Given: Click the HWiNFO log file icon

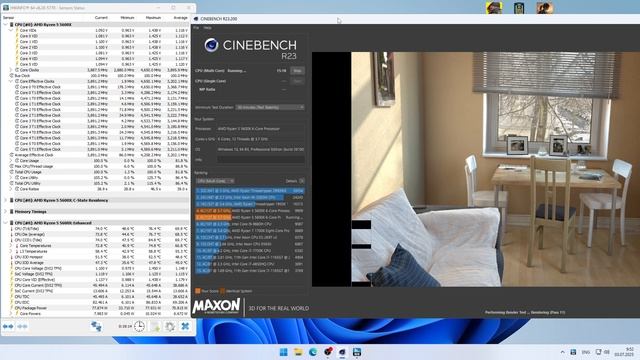Looking at the screenshot, I should coord(155,326).
